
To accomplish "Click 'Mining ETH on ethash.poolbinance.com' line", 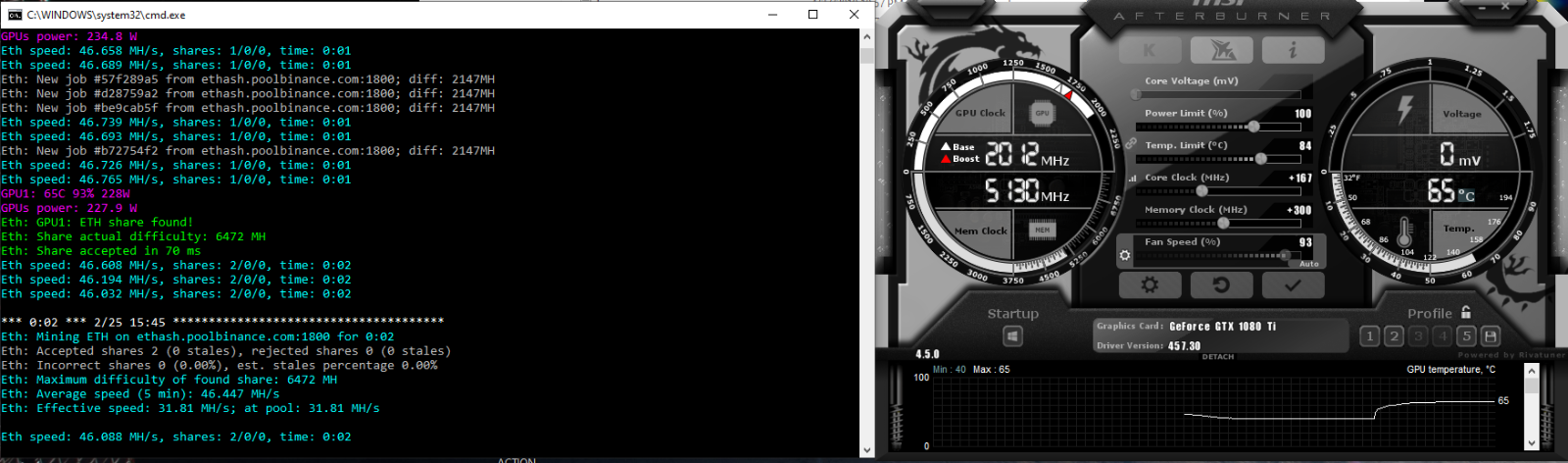I will (198, 336).
